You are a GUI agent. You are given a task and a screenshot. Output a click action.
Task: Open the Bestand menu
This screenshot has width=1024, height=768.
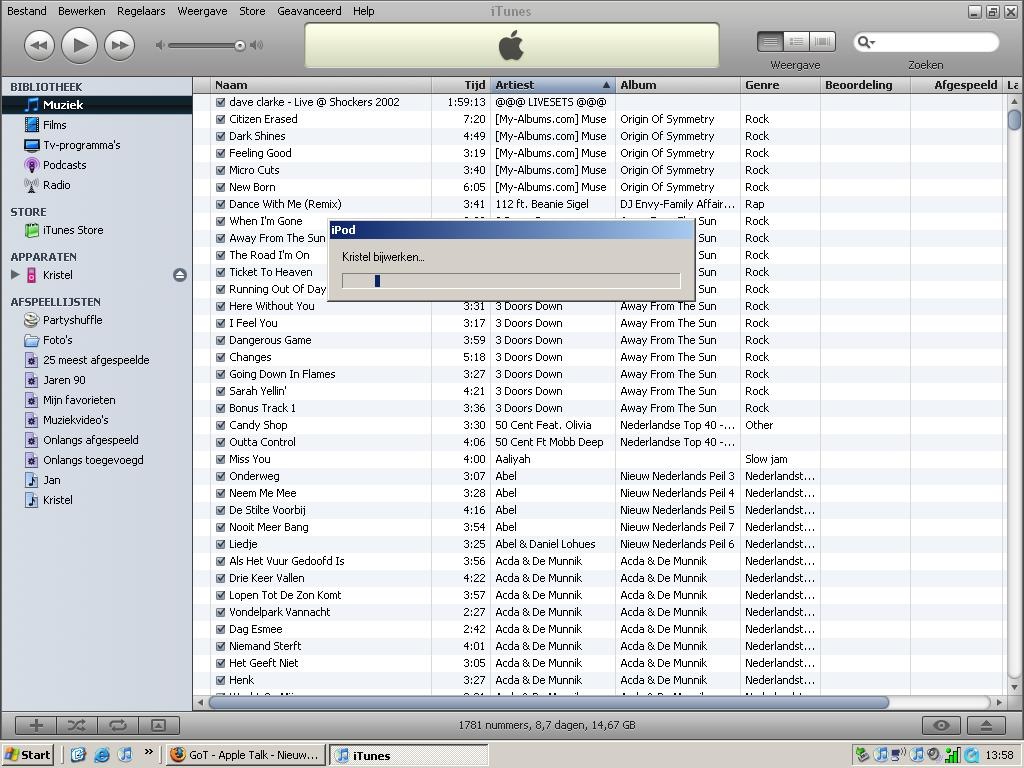click(27, 11)
